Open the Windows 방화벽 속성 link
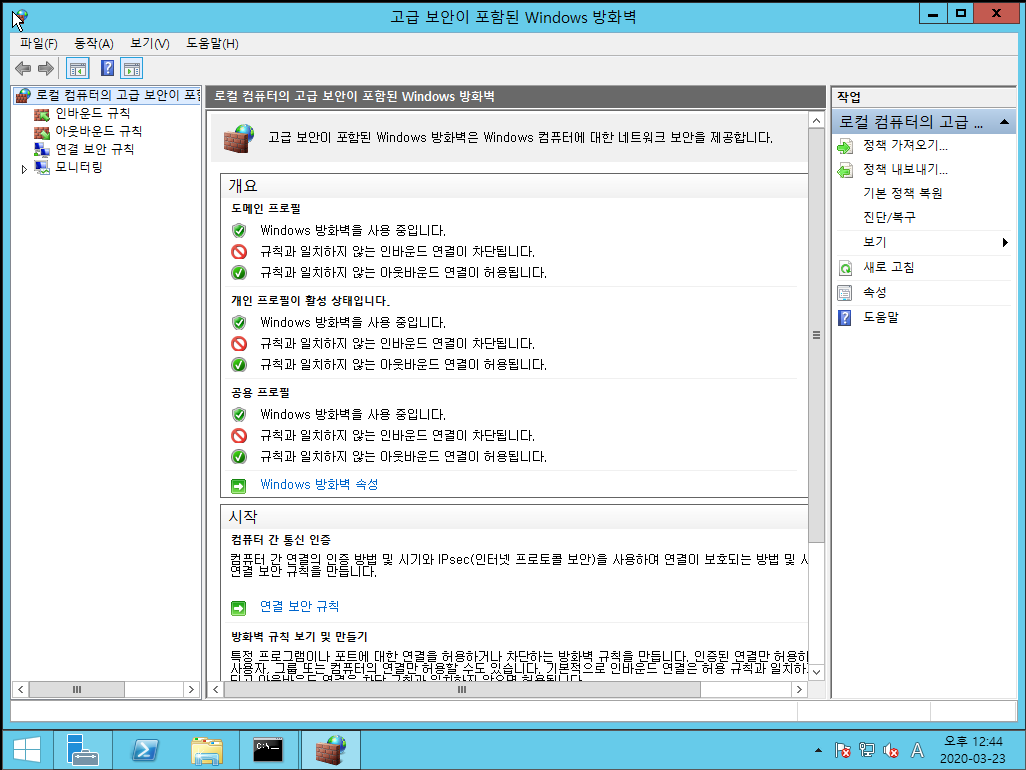 tap(319, 485)
